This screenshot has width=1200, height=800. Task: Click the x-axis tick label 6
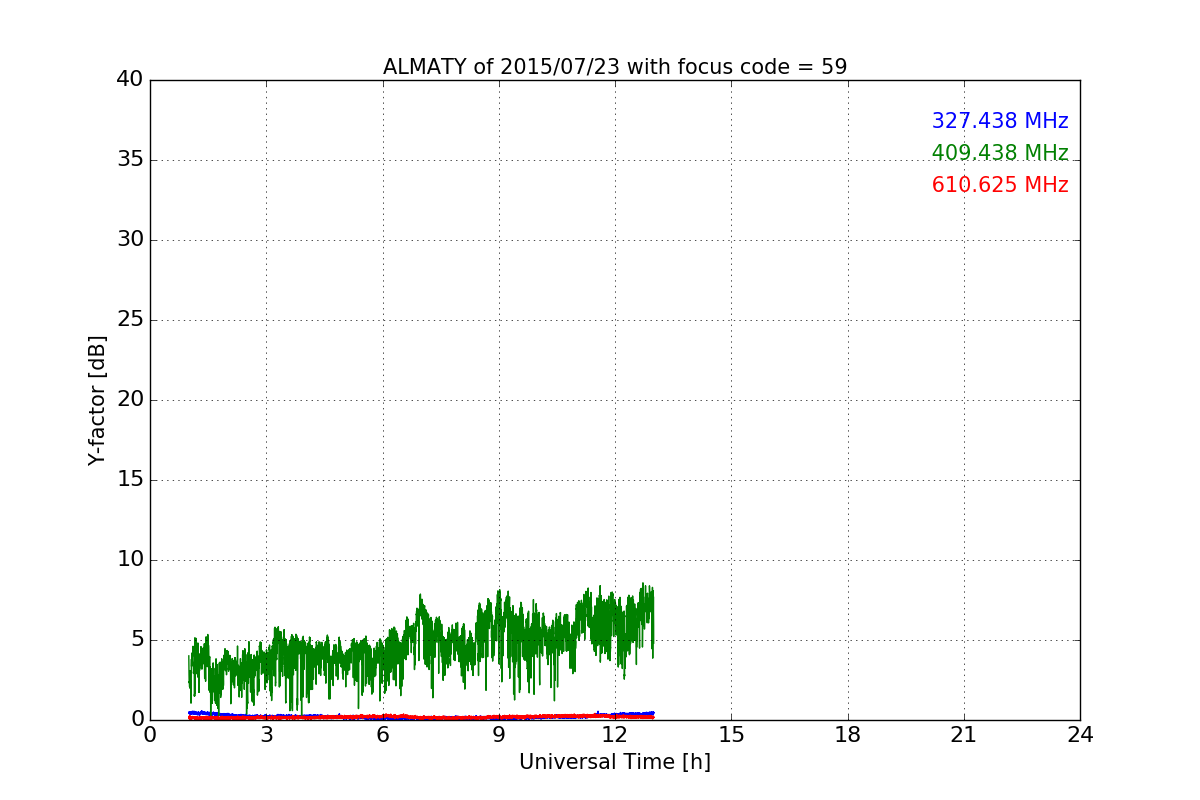(383, 735)
